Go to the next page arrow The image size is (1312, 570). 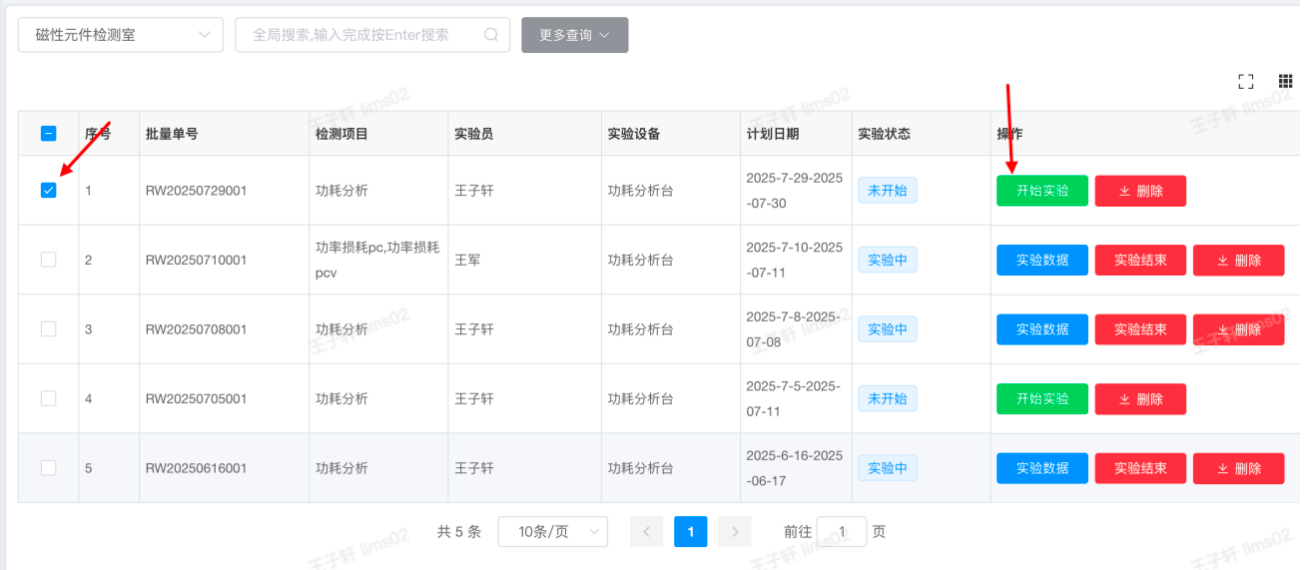(735, 532)
